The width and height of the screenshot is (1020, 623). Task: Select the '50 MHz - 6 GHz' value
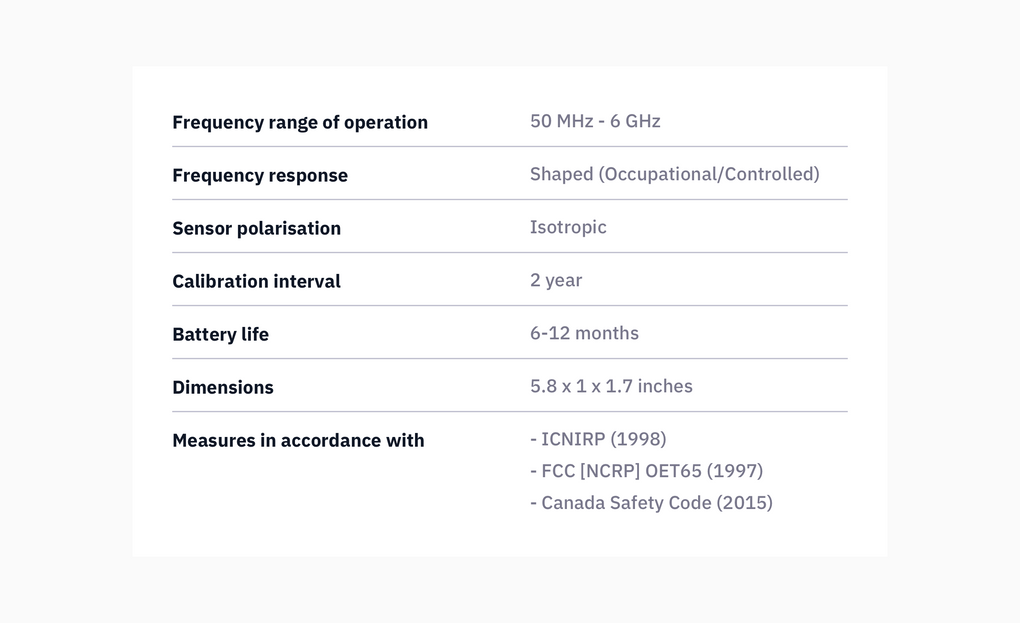(595, 121)
